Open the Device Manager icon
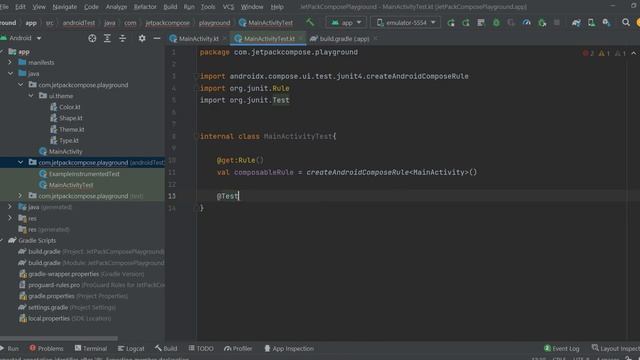Image resolution: width=640 pixels, height=360 pixels. [591, 23]
